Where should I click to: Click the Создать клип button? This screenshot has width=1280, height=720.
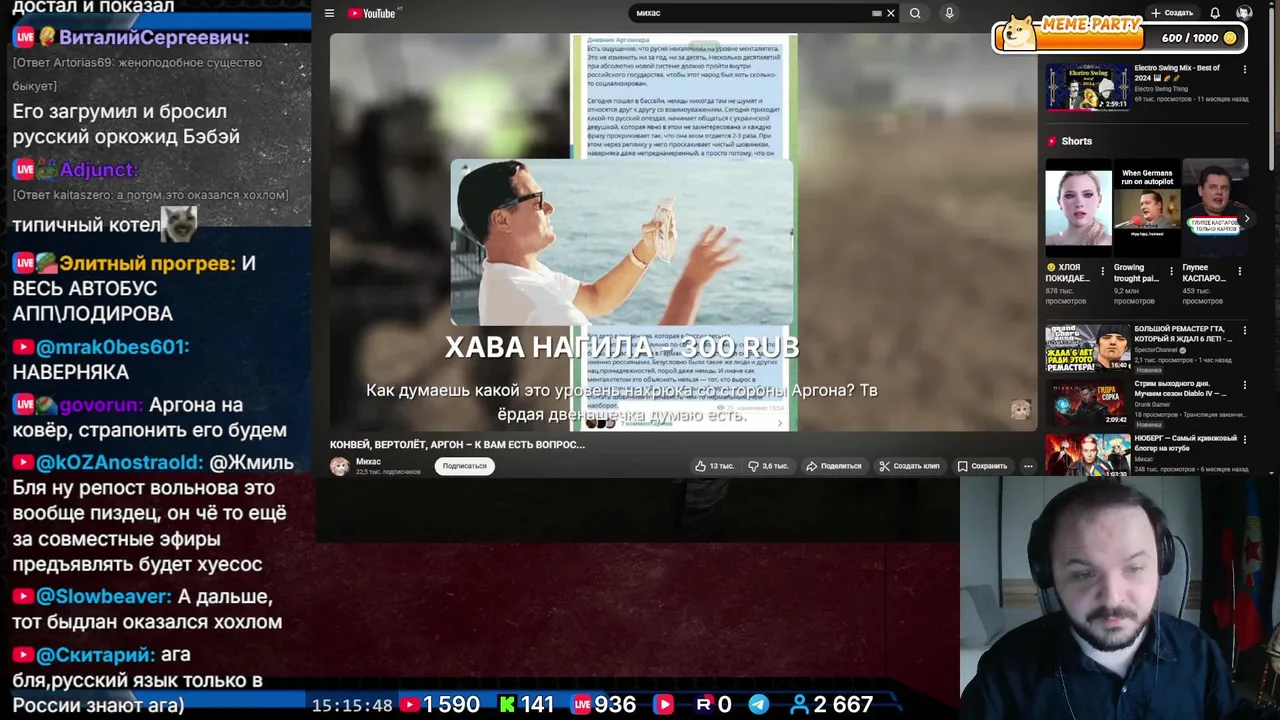point(909,466)
